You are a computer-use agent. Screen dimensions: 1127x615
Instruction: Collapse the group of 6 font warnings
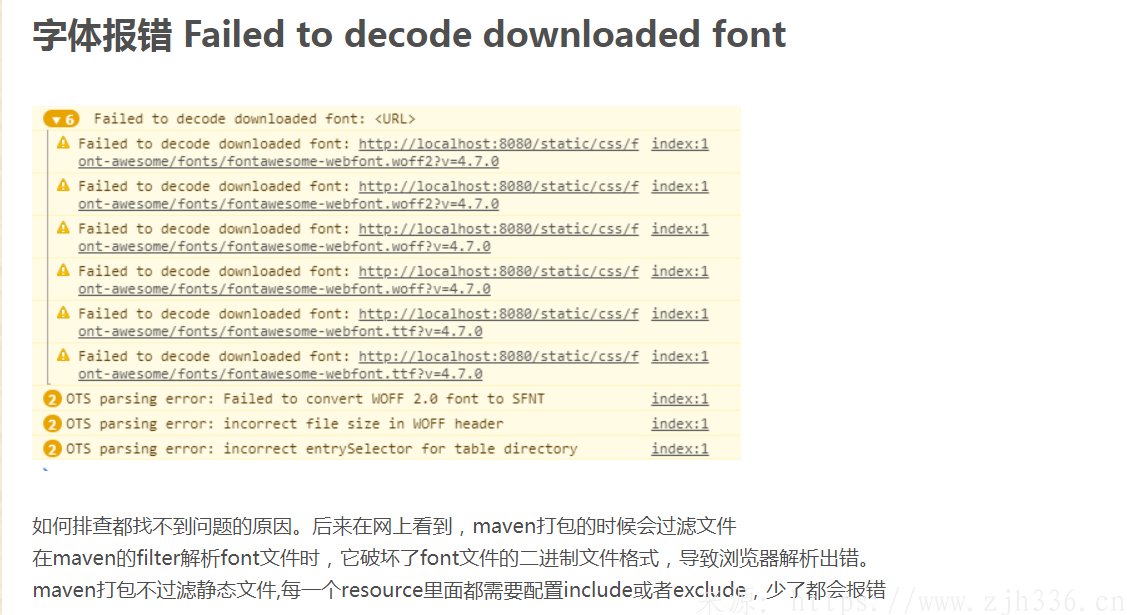click(x=56, y=119)
